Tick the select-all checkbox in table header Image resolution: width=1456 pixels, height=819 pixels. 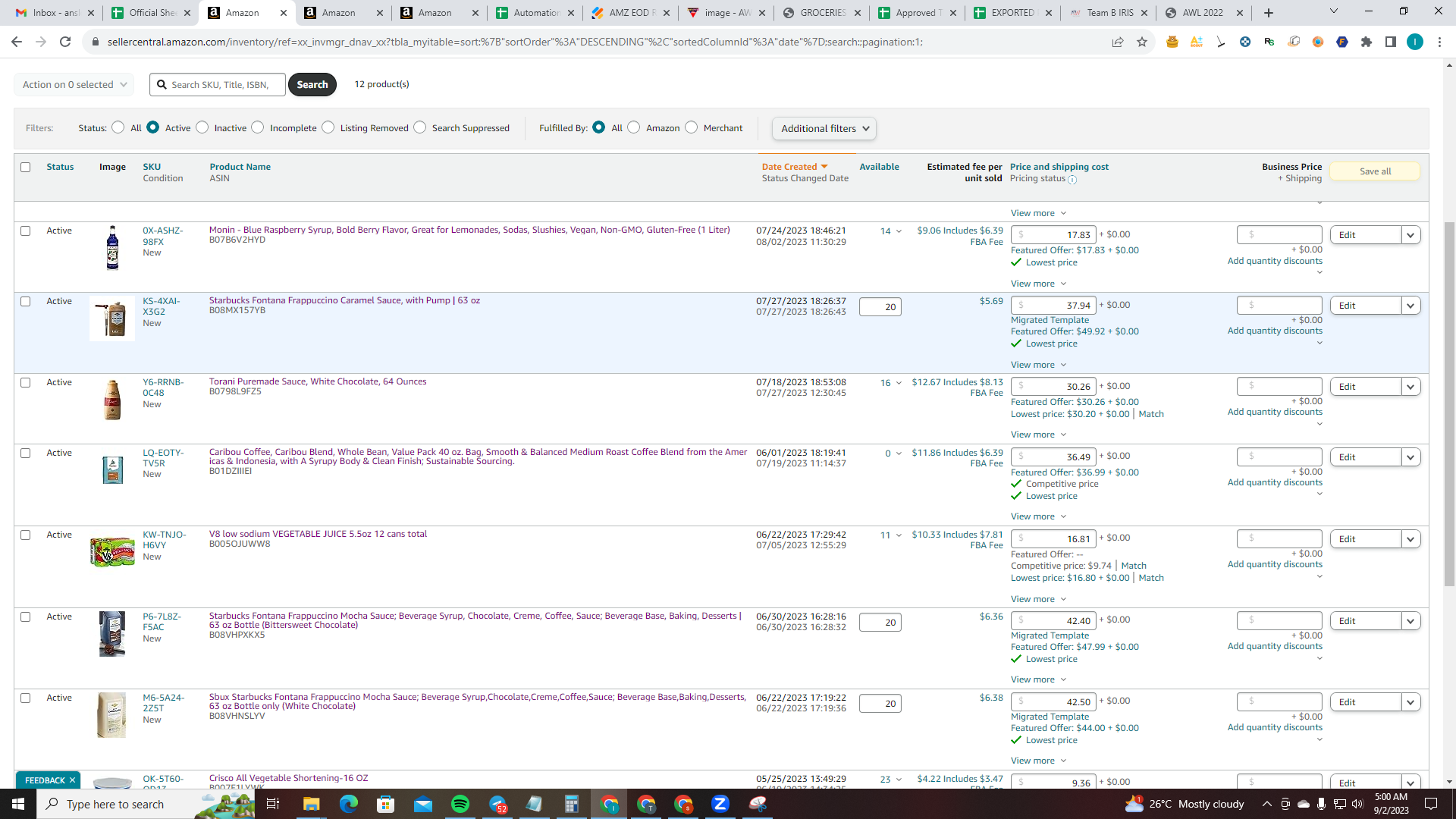tap(26, 167)
